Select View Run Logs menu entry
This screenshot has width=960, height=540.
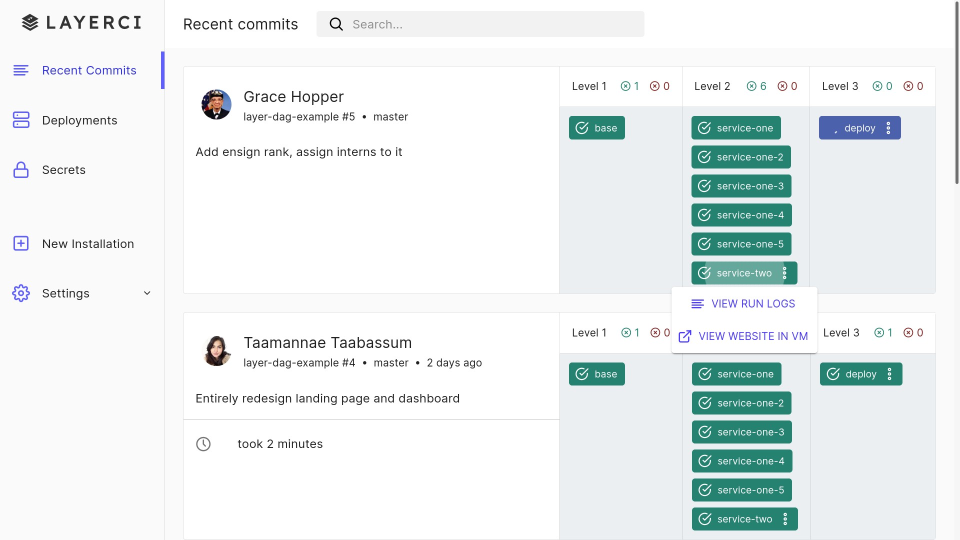[744, 304]
